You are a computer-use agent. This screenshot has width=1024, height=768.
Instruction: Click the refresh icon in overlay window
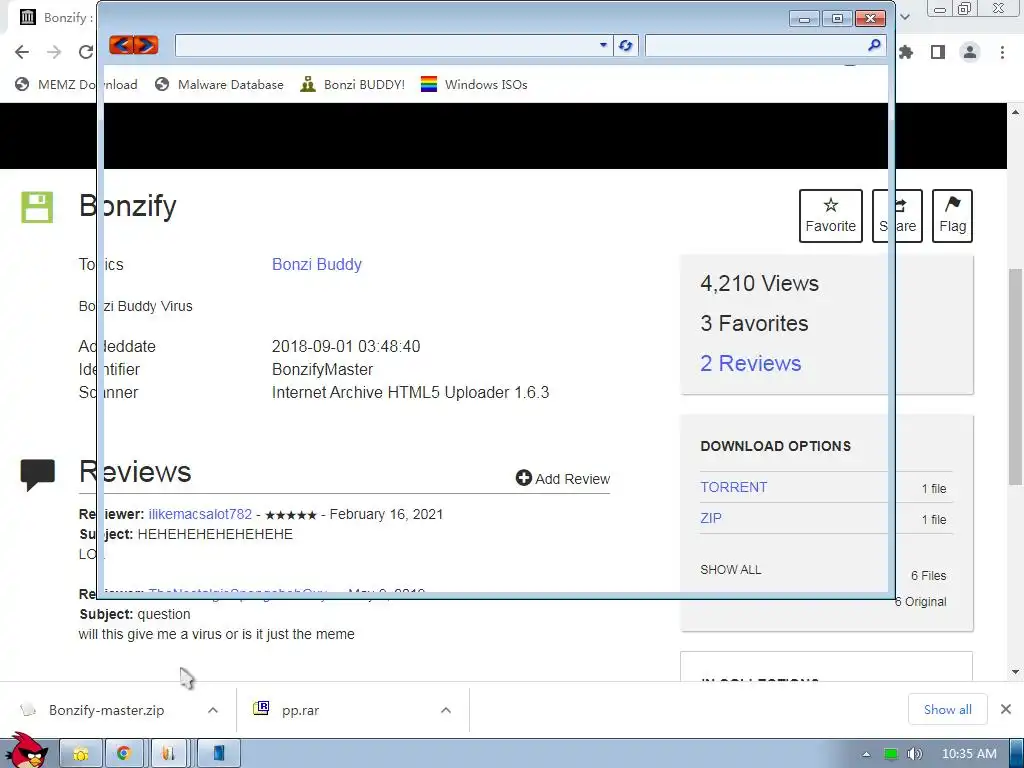coord(625,45)
